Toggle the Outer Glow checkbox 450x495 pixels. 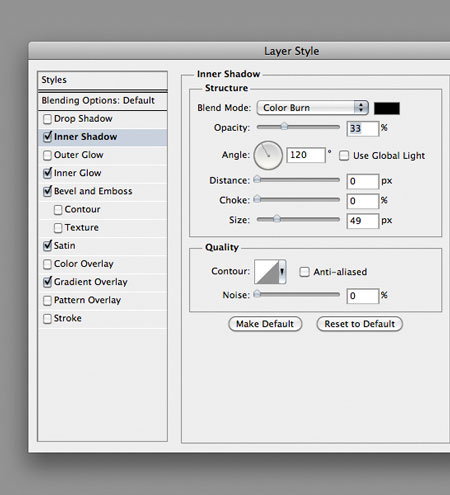[x=48, y=155]
